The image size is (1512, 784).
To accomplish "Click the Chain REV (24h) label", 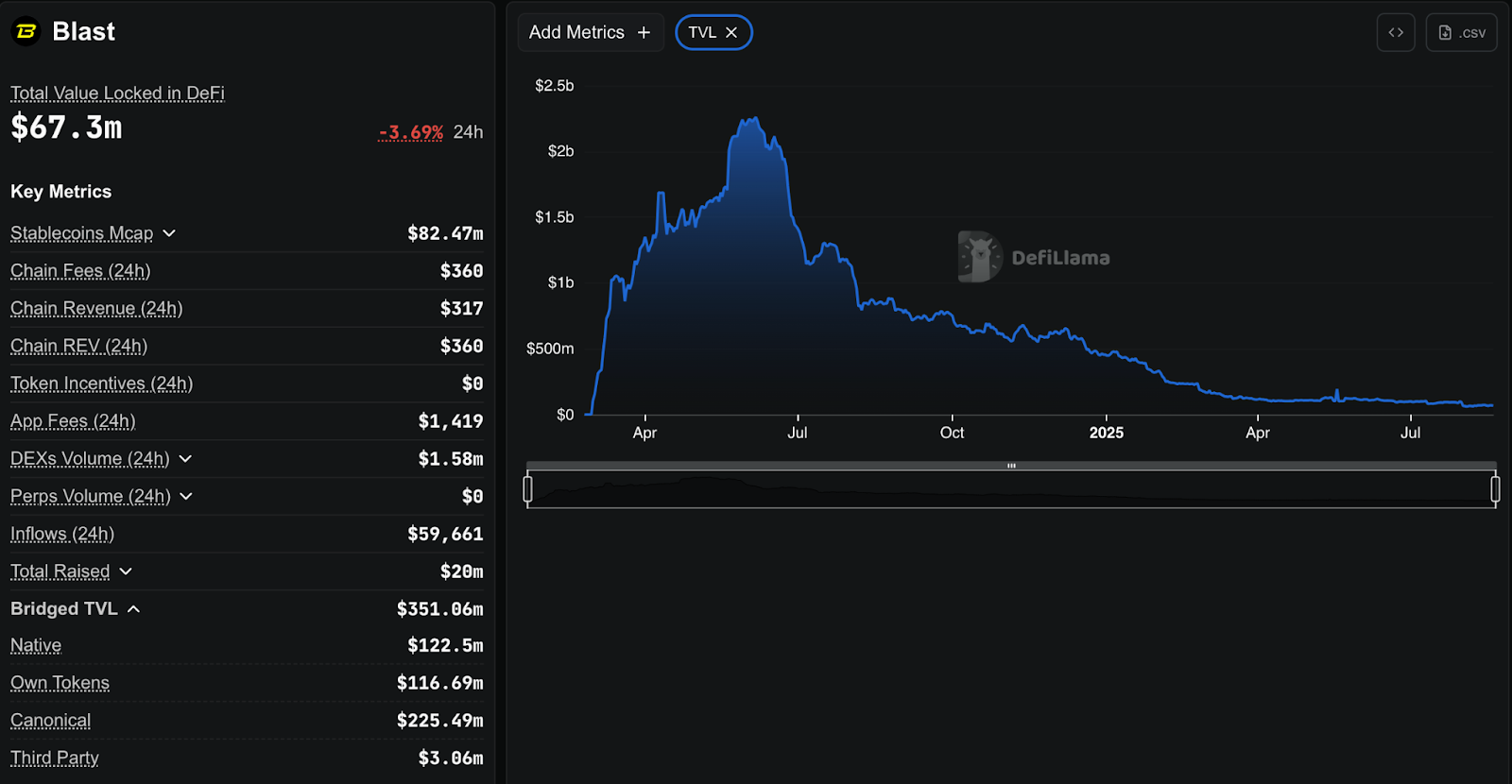I will pos(78,347).
